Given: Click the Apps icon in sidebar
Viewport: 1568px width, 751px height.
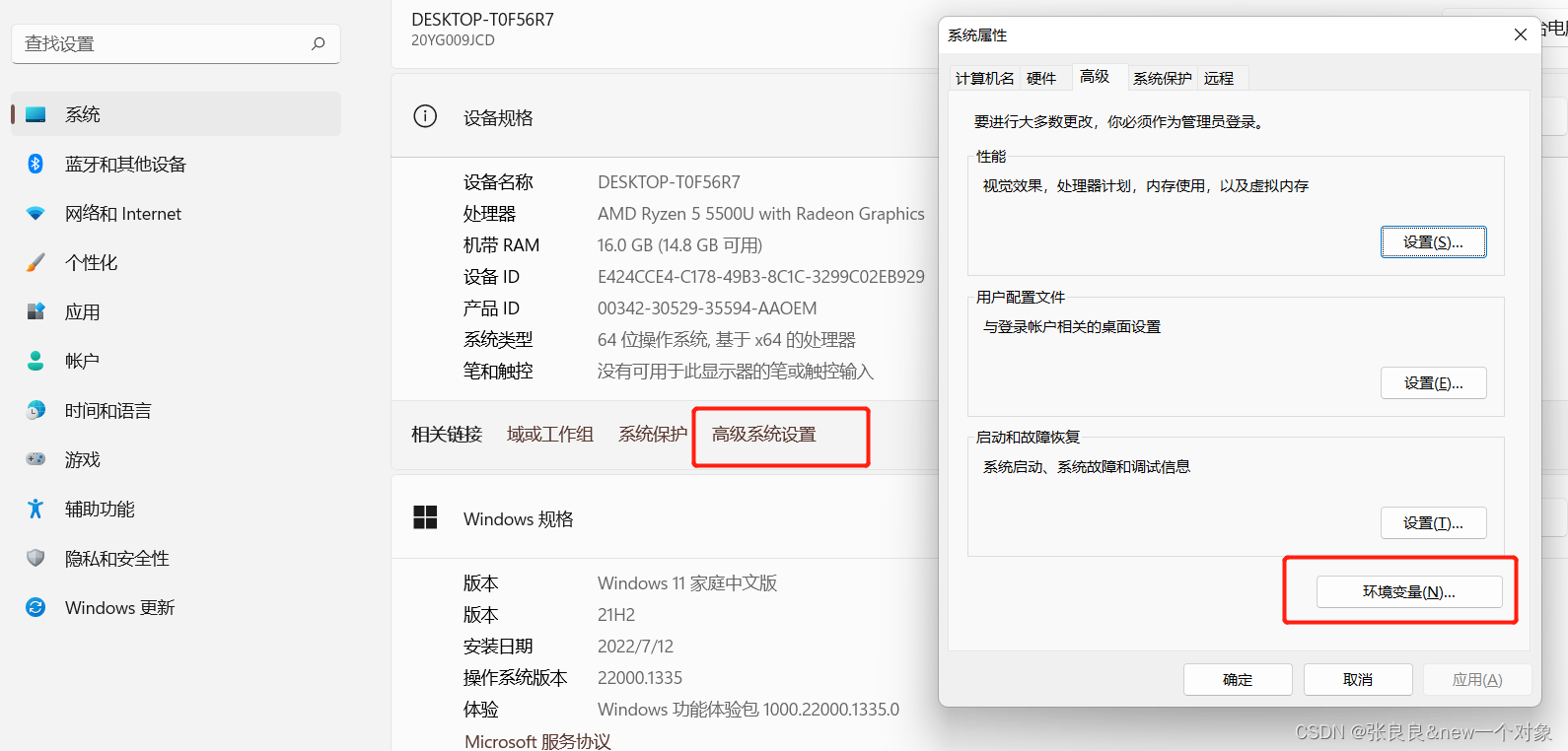Looking at the screenshot, I should (36, 311).
